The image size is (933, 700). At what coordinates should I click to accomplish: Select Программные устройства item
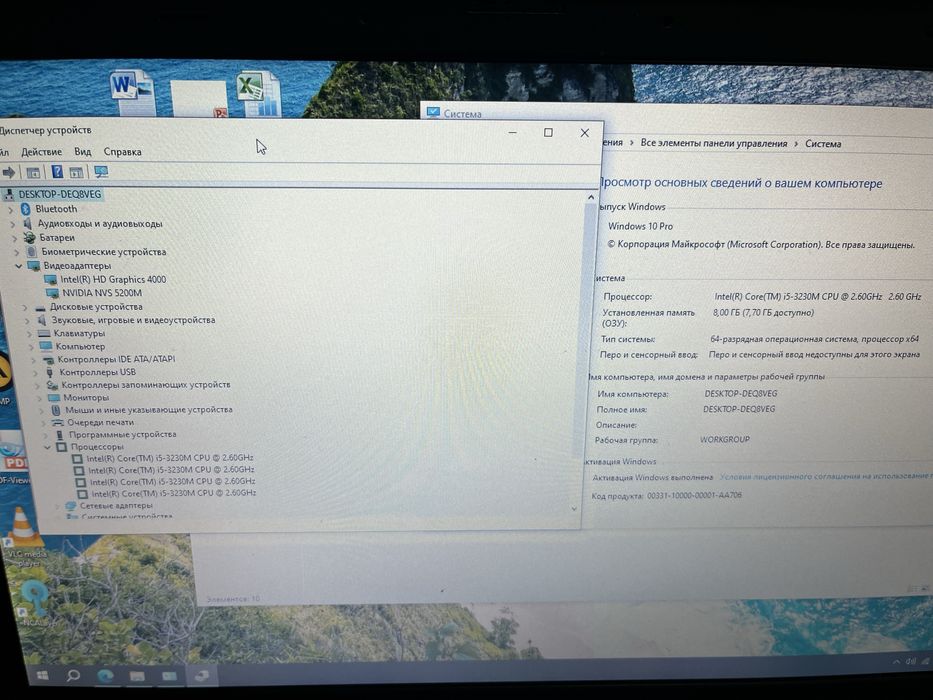click(x=123, y=435)
